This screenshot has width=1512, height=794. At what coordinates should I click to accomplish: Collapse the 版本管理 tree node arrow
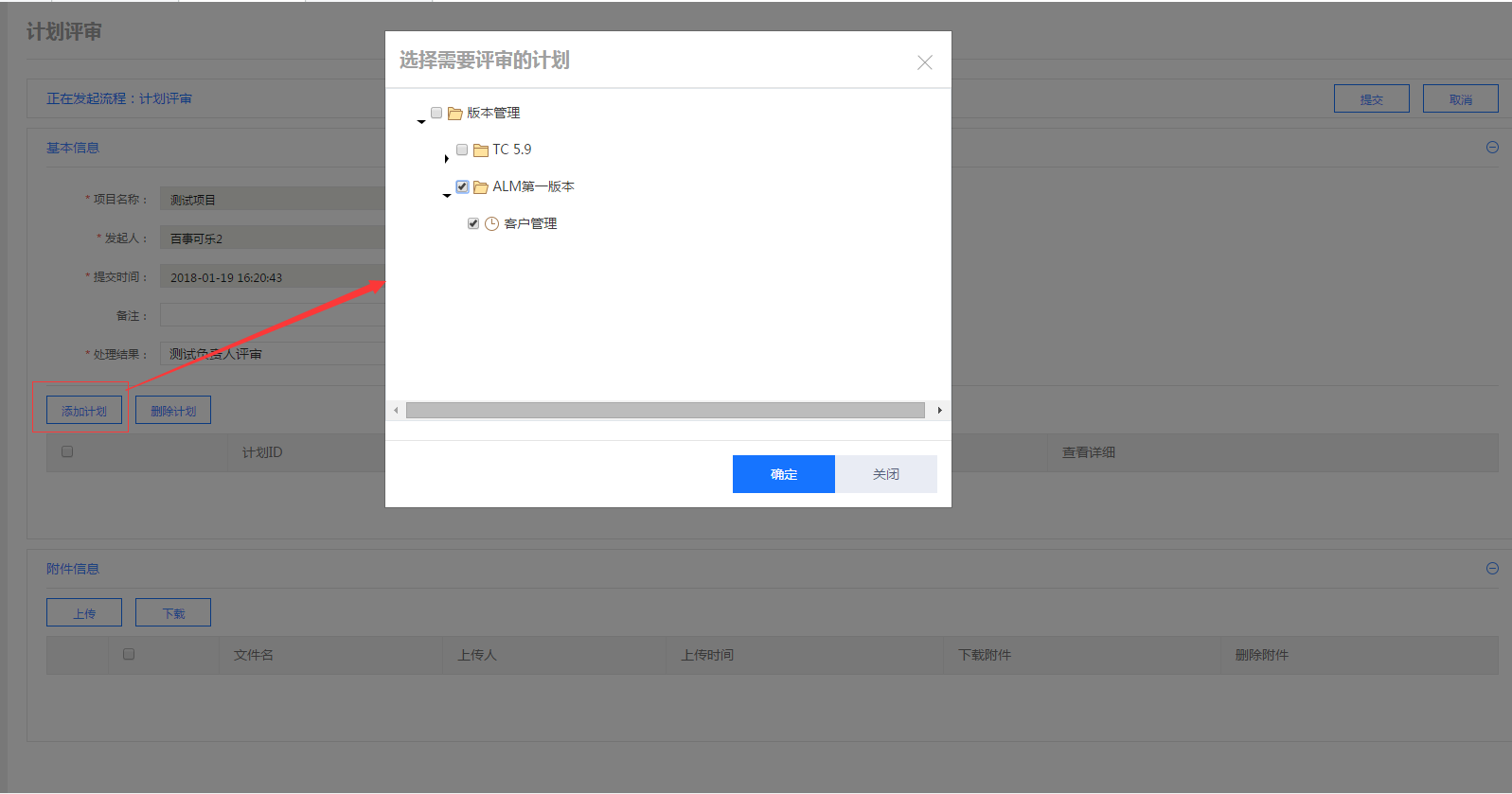pos(421,121)
